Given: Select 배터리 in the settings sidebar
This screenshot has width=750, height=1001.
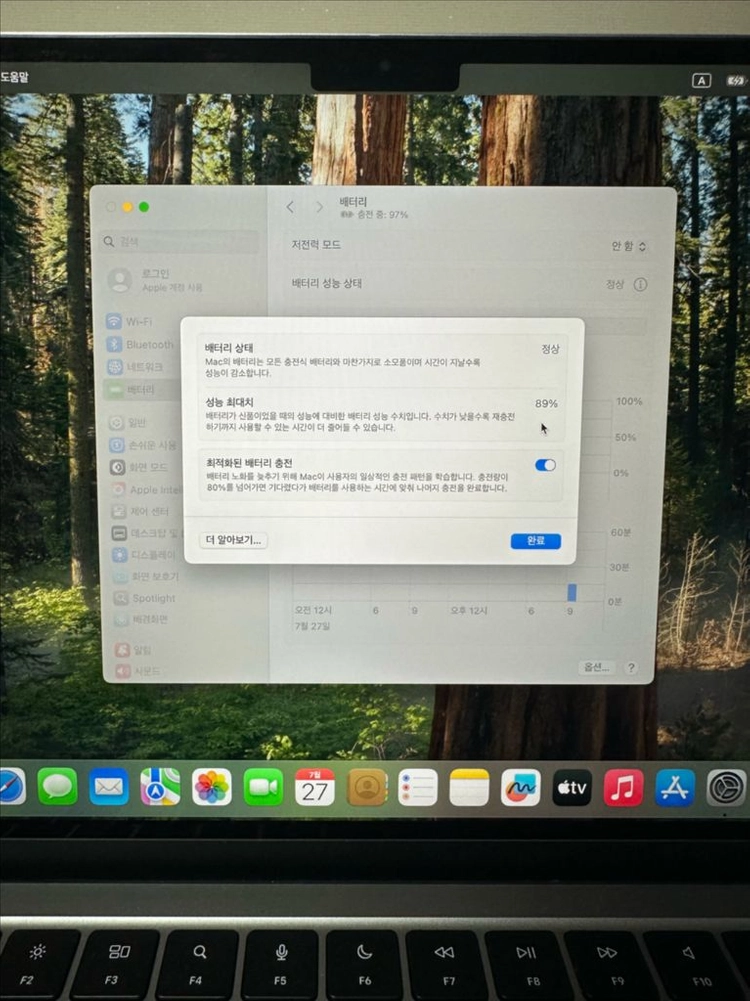Looking at the screenshot, I should point(142,389).
